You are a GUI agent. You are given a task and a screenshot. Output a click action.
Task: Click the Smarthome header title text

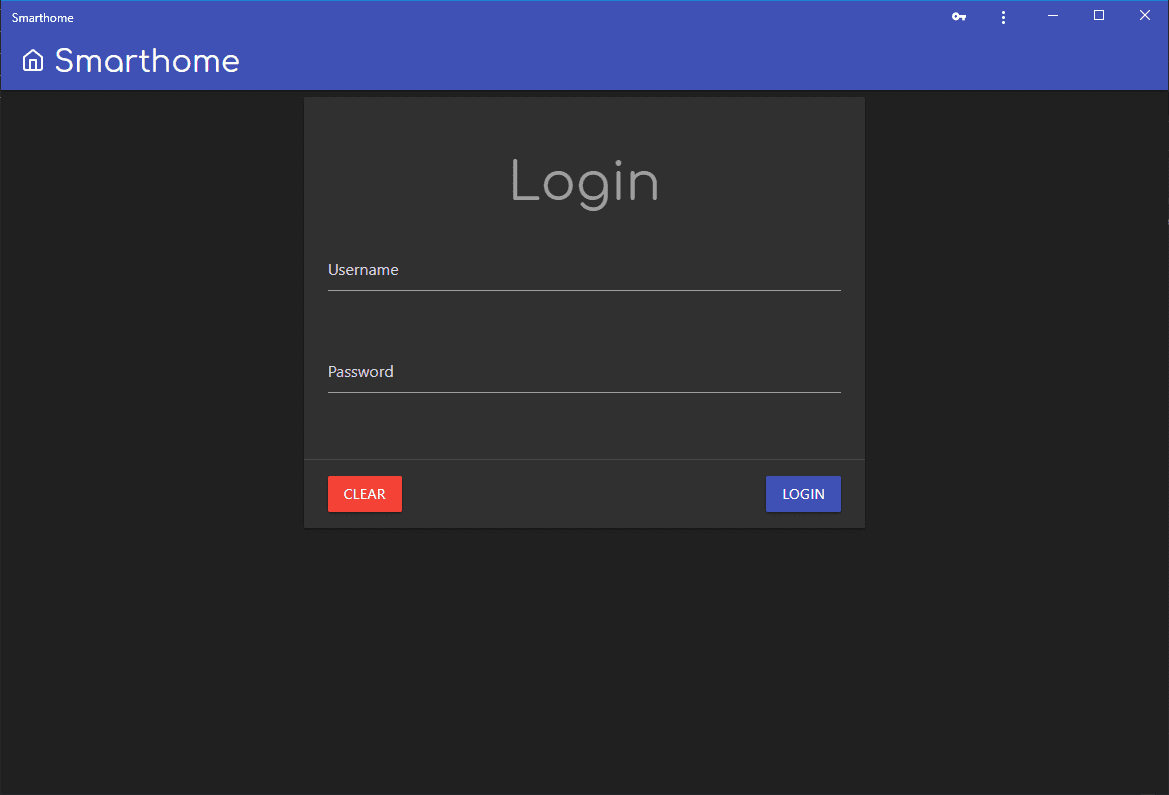pos(147,61)
